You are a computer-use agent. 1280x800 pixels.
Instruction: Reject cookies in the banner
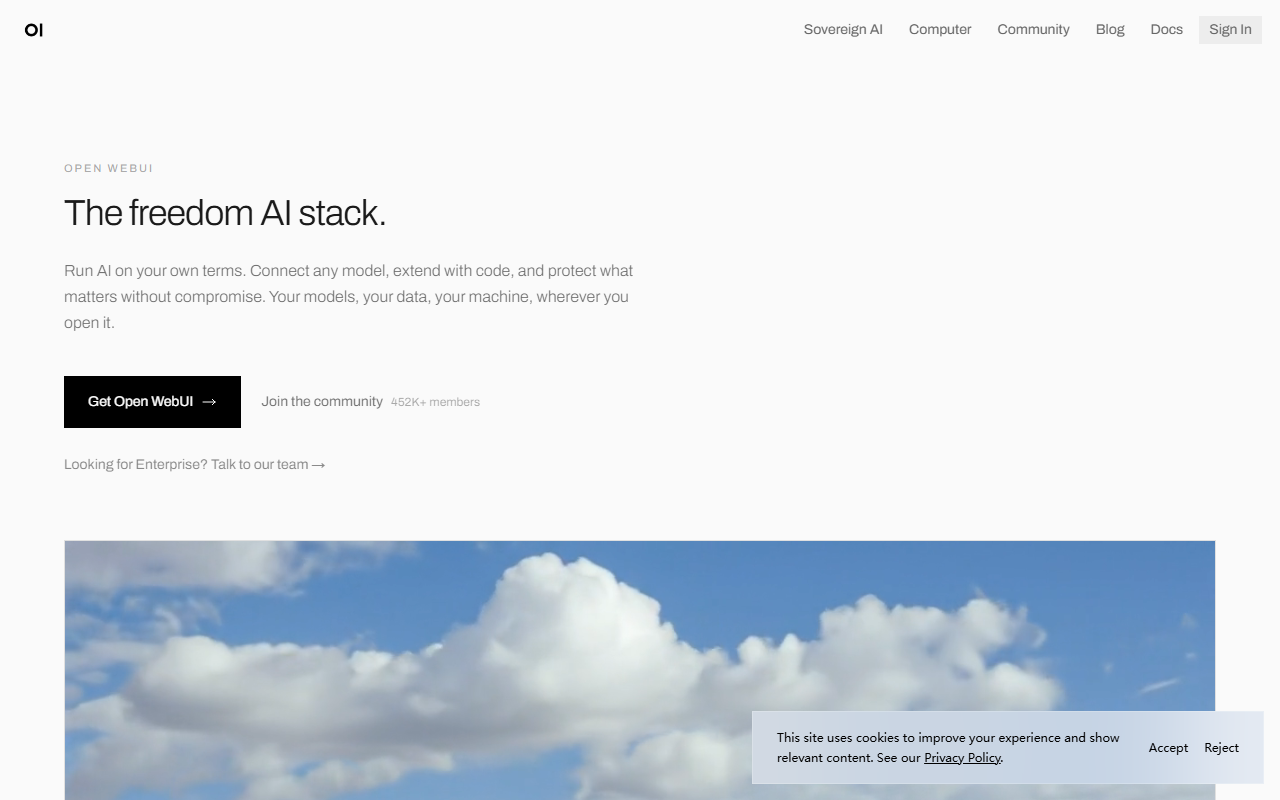(x=1221, y=748)
